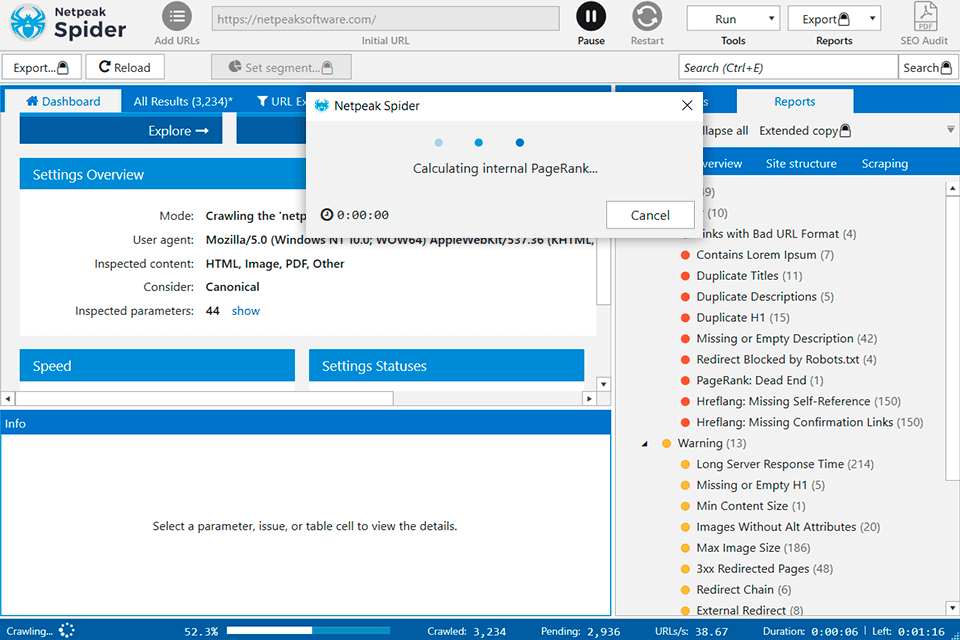The height and width of the screenshot is (640, 960).
Task: Open the URL Explorer filter tab
Action: tap(281, 101)
